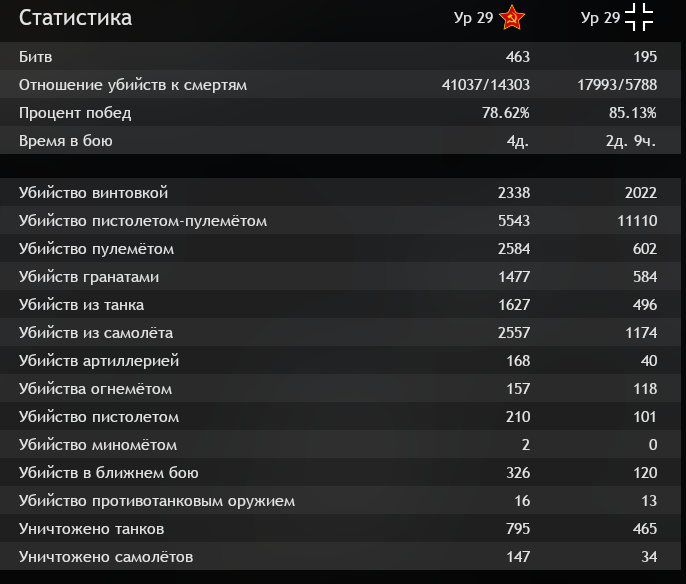Select the Убийство противотанковым оружием row
686x584 pixels.
[x=340, y=500]
